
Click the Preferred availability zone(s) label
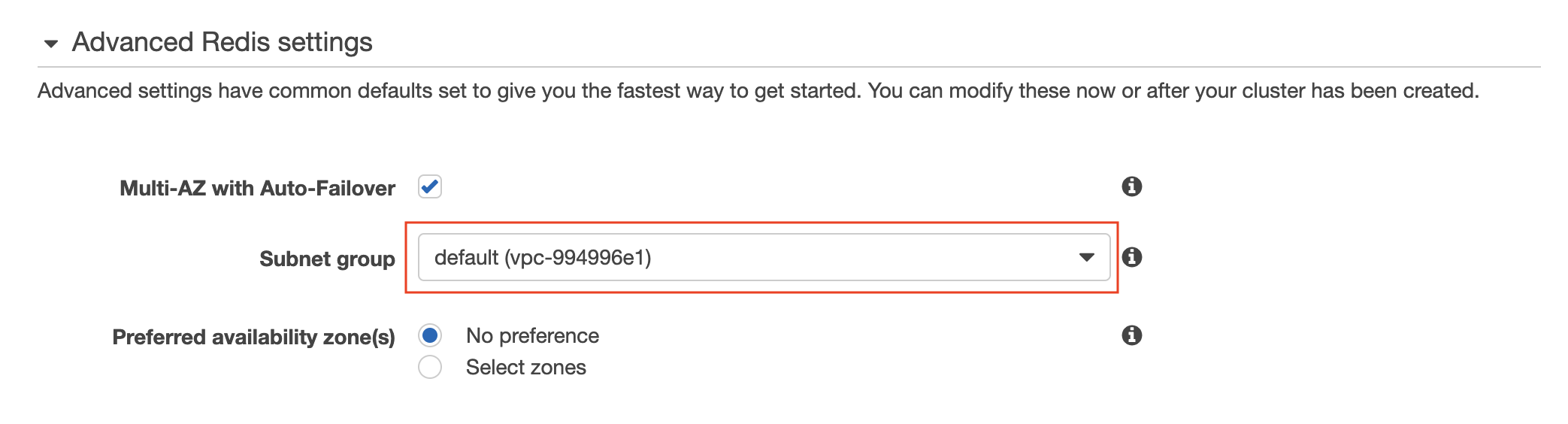click(x=253, y=337)
